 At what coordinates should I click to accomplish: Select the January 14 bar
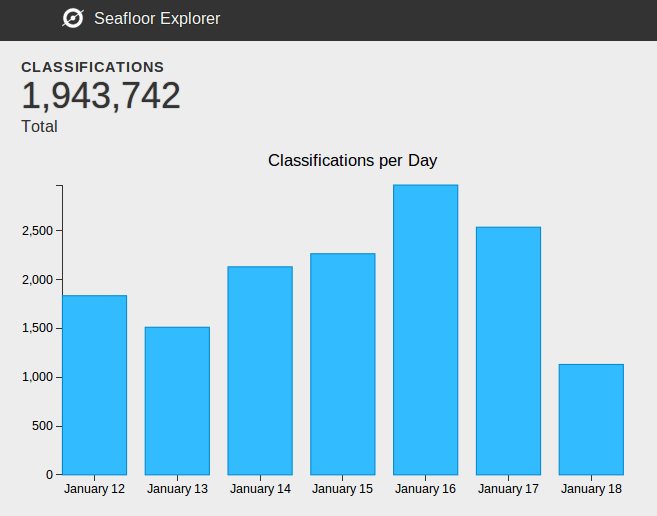(x=260, y=370)
